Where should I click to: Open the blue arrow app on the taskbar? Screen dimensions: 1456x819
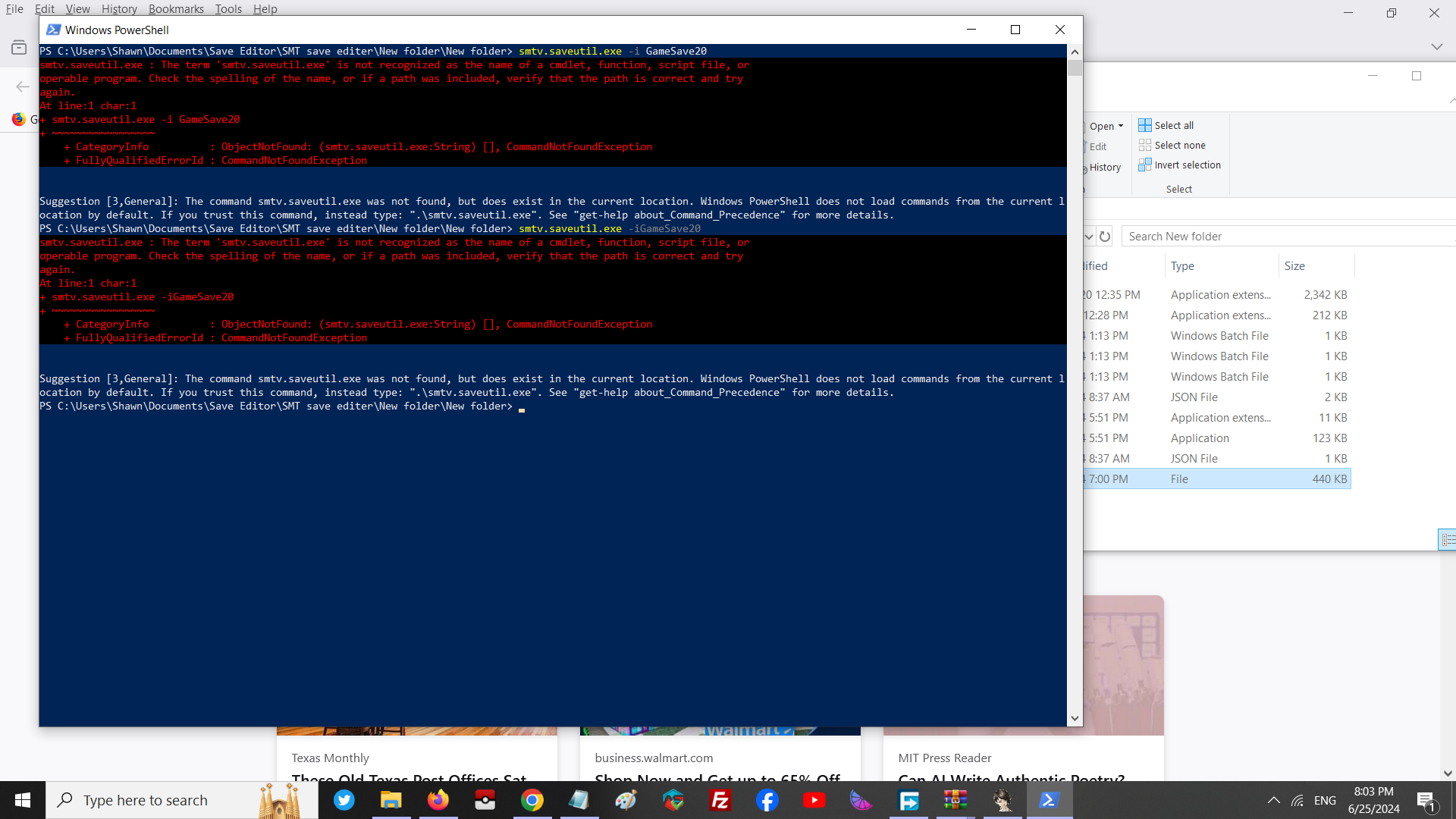click(908, 800)
